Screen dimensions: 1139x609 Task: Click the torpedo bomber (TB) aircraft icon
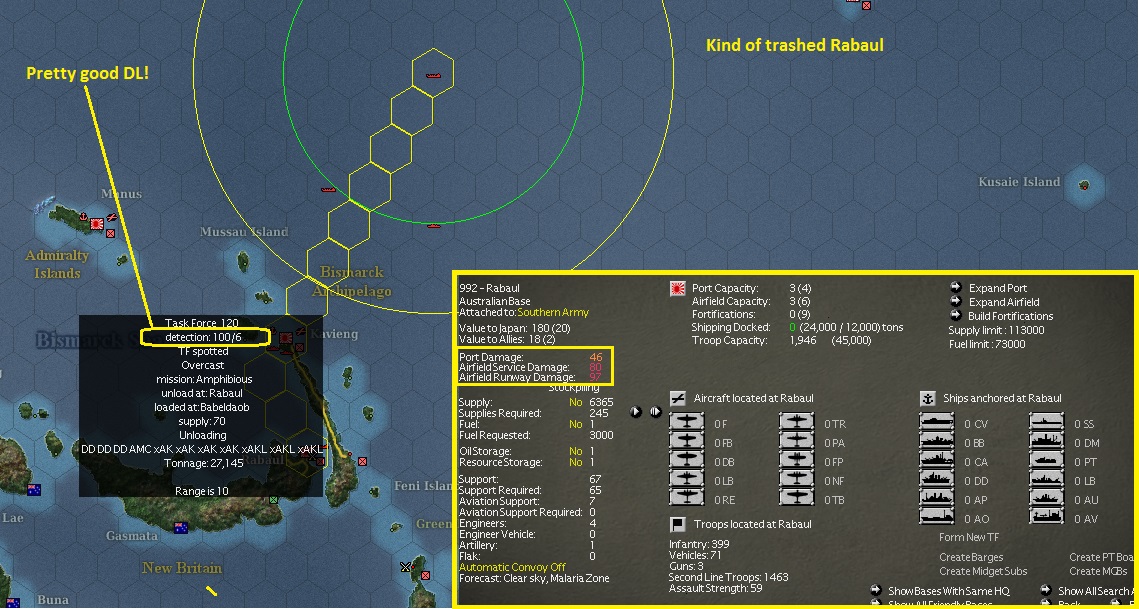pos(798,499)
